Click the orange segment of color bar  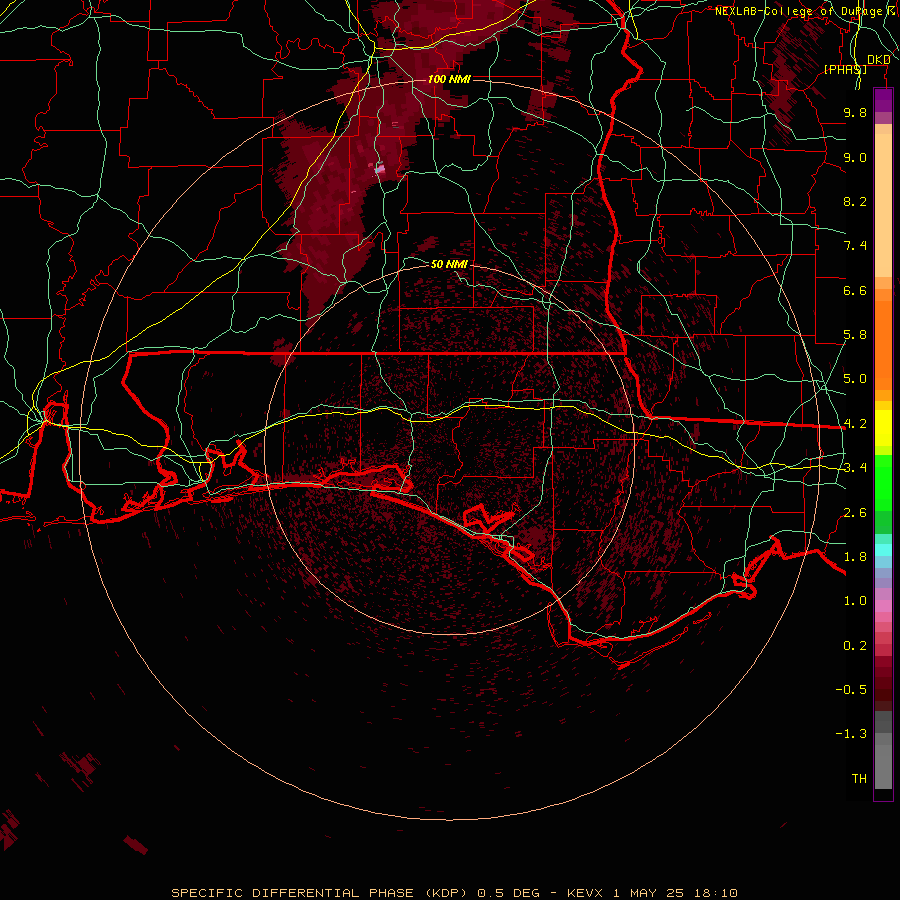[x=883, y=344]
